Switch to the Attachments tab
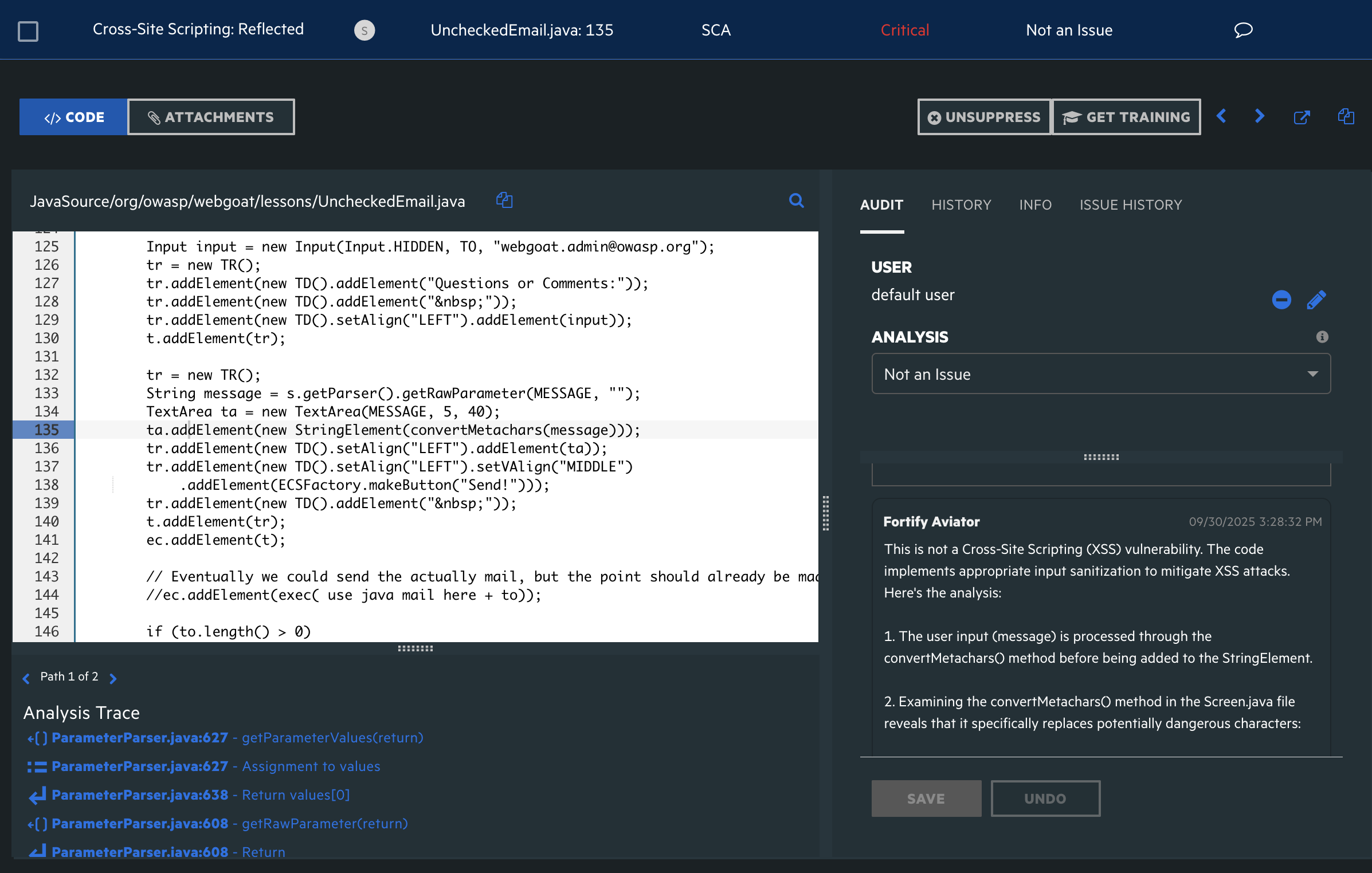This screenshot has width=1372, height=873. 211,117
